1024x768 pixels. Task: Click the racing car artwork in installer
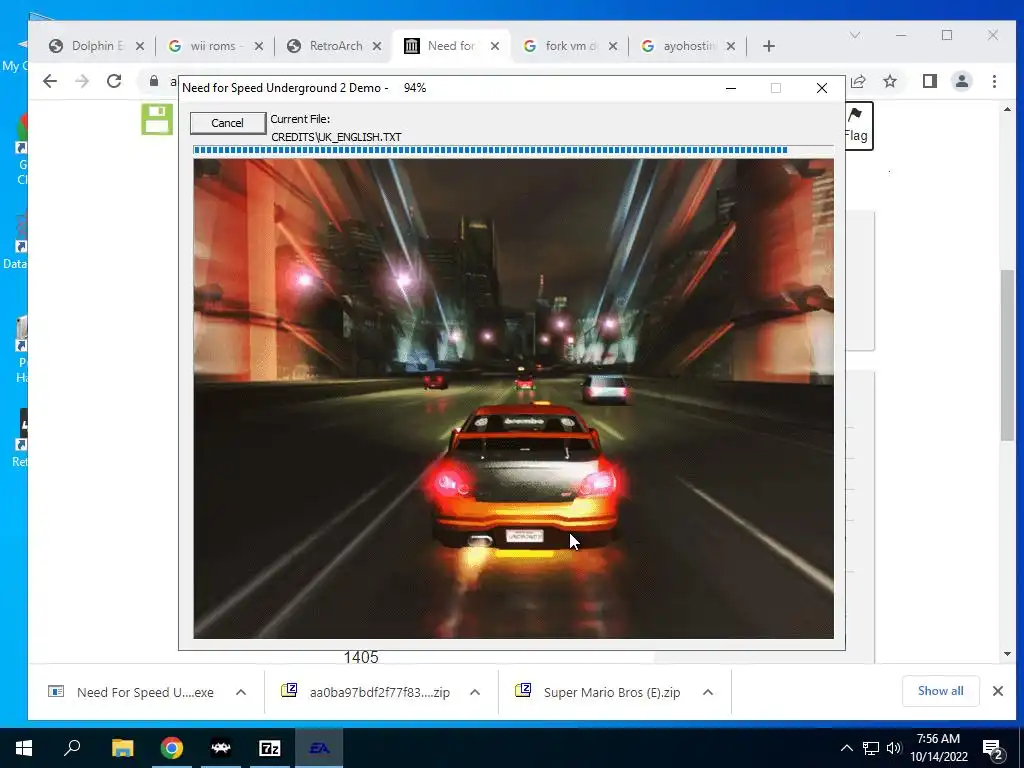(513, 398)
